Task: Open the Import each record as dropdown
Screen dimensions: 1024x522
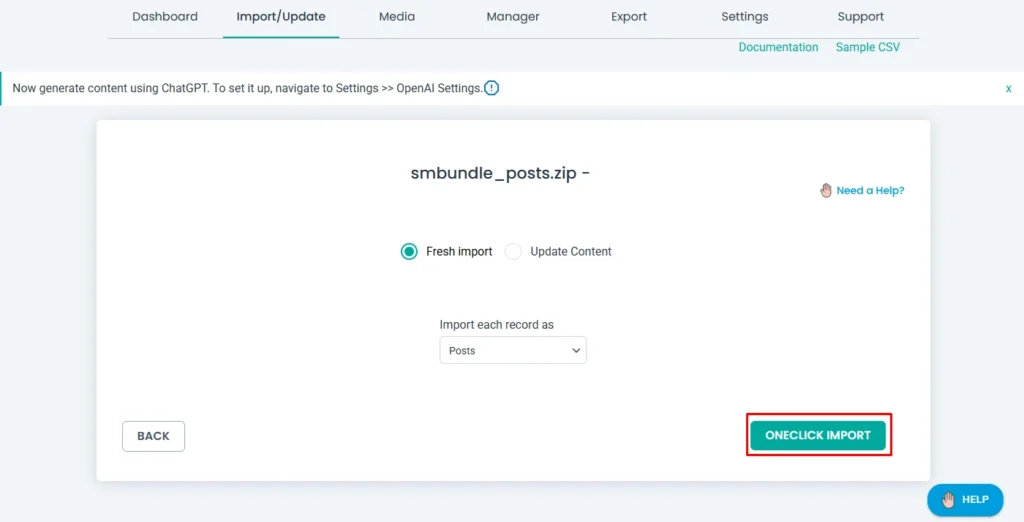Action: [x=512, y=351]
